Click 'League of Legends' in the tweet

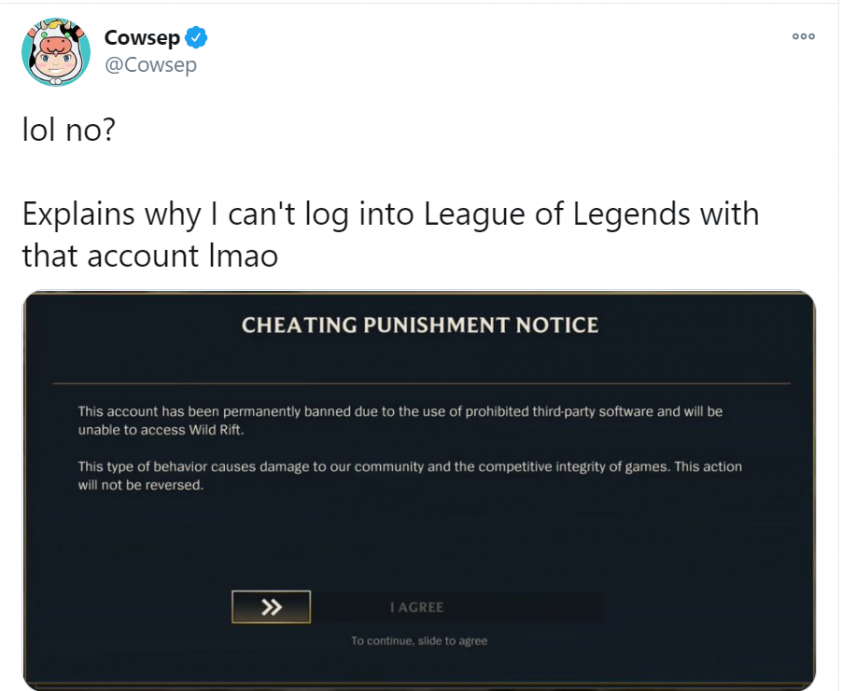click(x=558, y=214)
